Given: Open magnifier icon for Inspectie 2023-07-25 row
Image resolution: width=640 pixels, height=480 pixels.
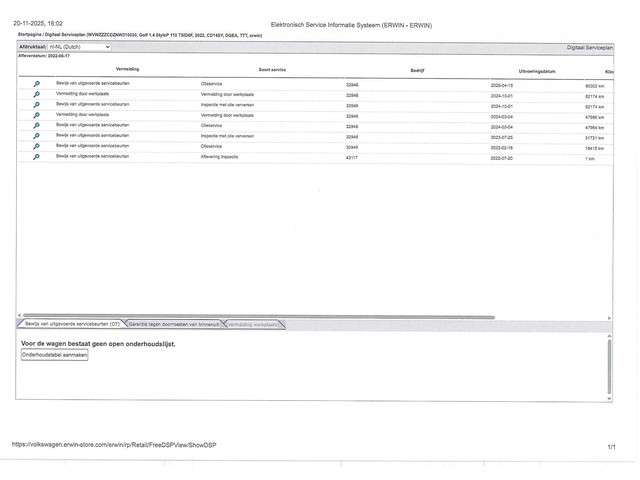Looking at the screenshot, I should tap(37, 136).
